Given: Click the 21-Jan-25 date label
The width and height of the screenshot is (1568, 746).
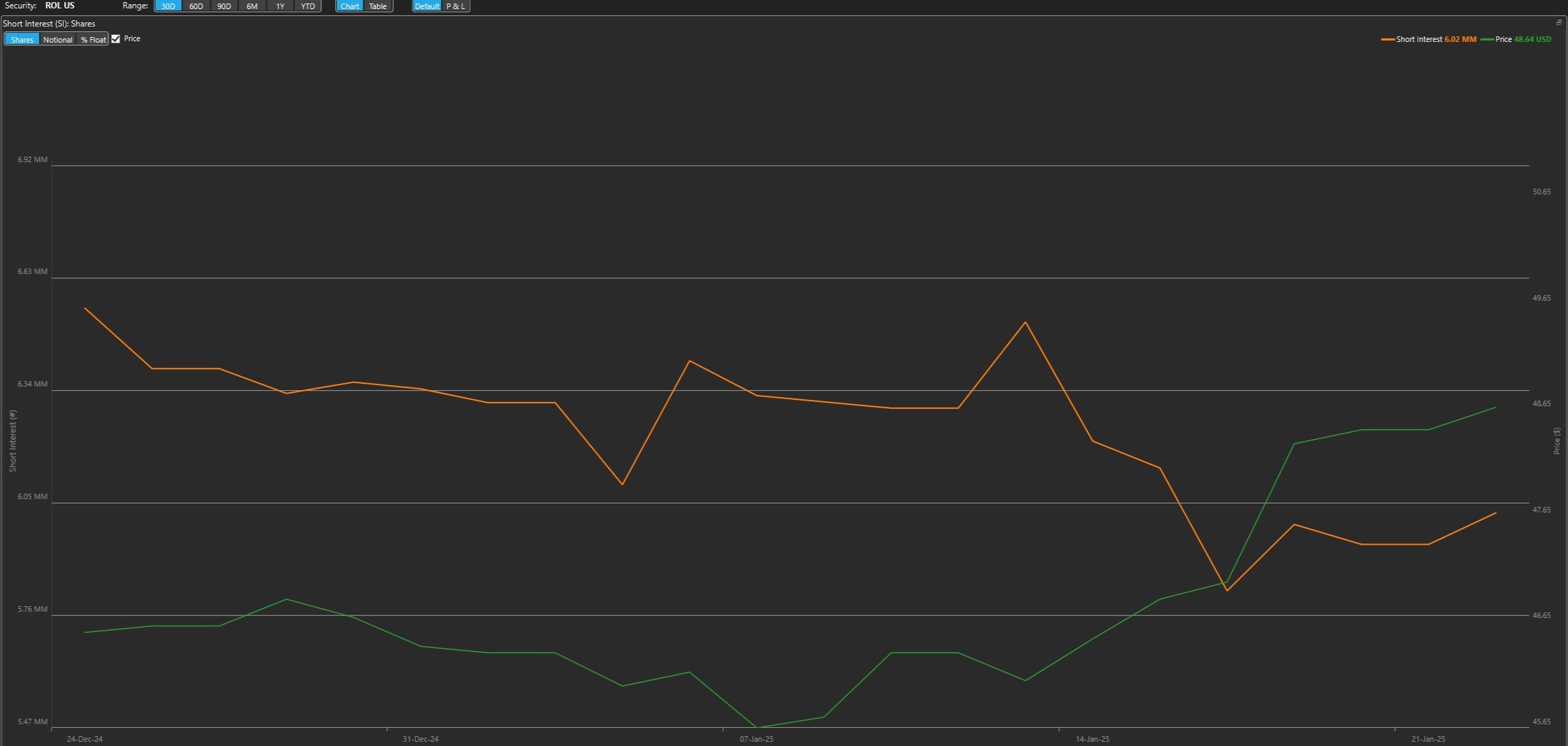Looking at the screenshot, I should click(1428, 739).
